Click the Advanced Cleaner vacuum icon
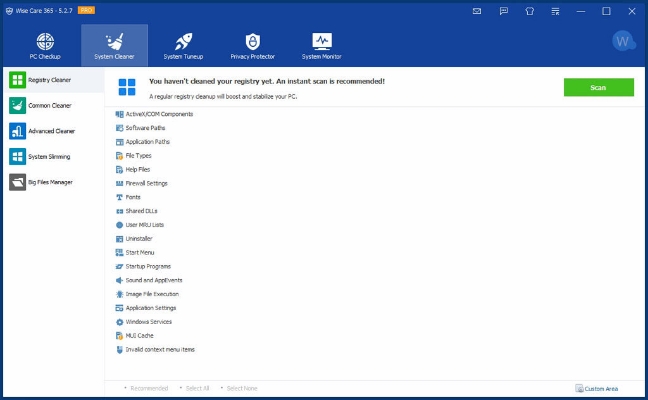 [17, 131]
